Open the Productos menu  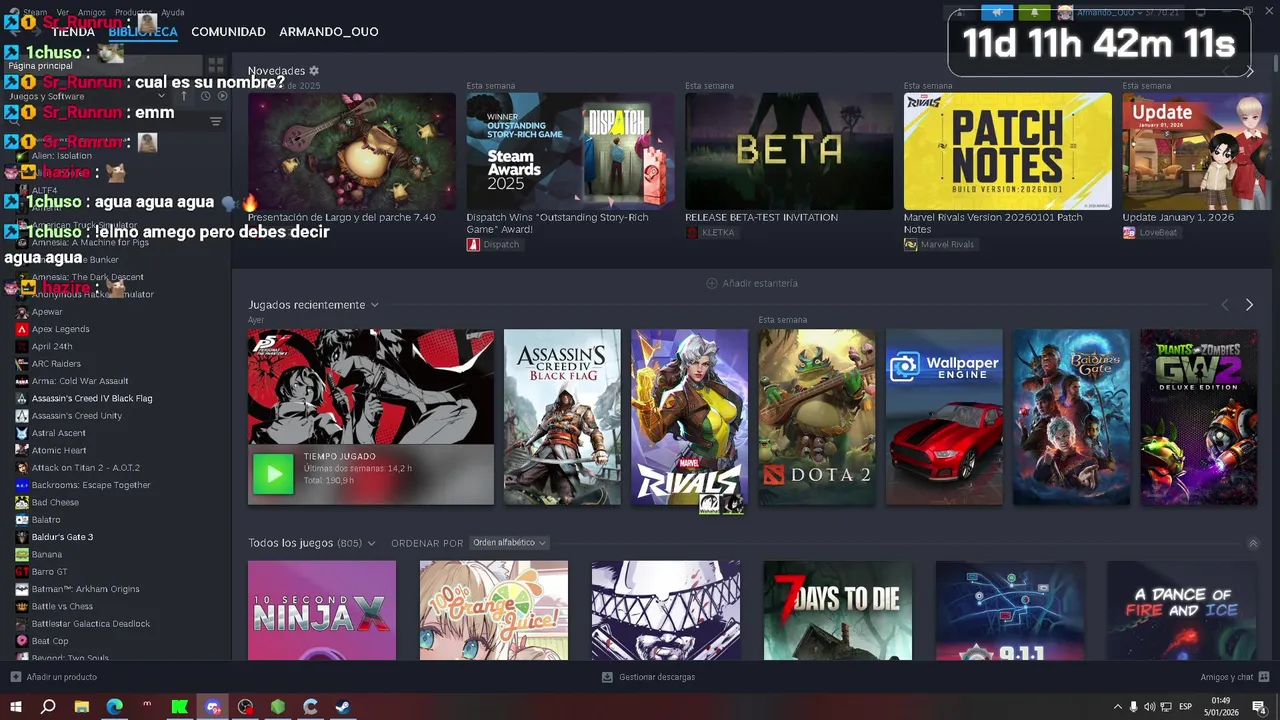click(134, 12)
